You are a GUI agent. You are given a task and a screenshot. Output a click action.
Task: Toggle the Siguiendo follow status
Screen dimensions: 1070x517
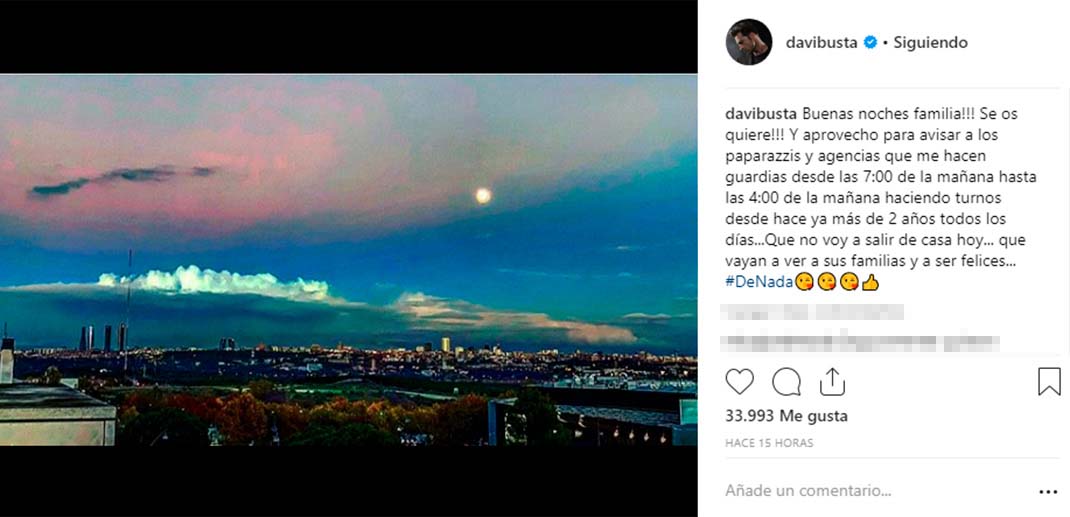coord(930,42)
